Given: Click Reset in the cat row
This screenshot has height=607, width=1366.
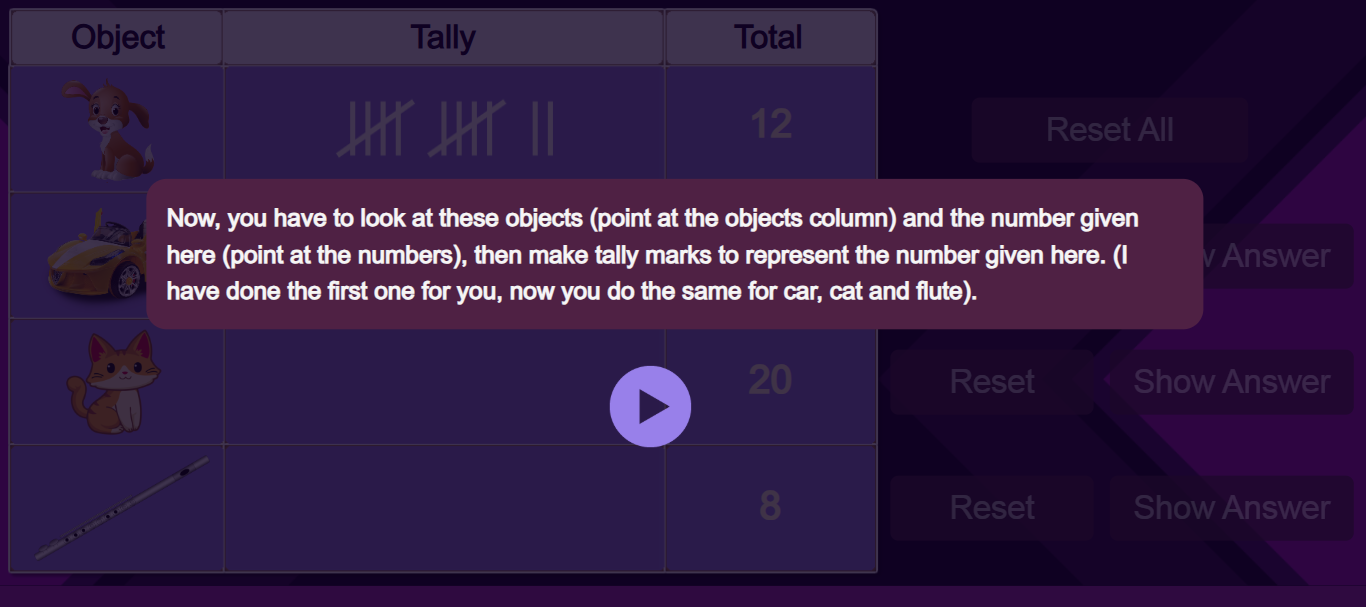Looking at the screenshot, I should pyautogui.click(x=992, y=382).
